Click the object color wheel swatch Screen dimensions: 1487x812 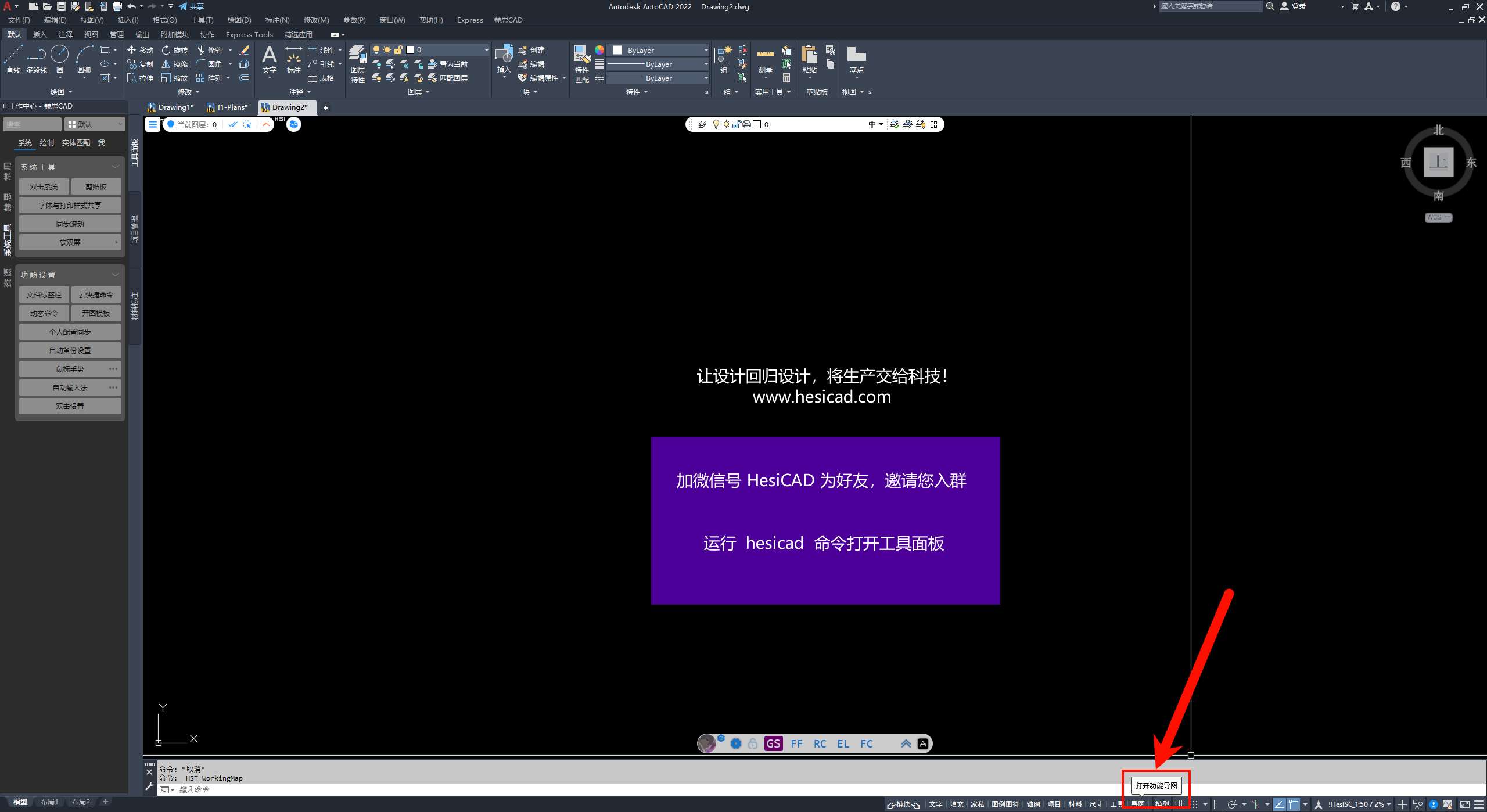click(x=599, y=50)
